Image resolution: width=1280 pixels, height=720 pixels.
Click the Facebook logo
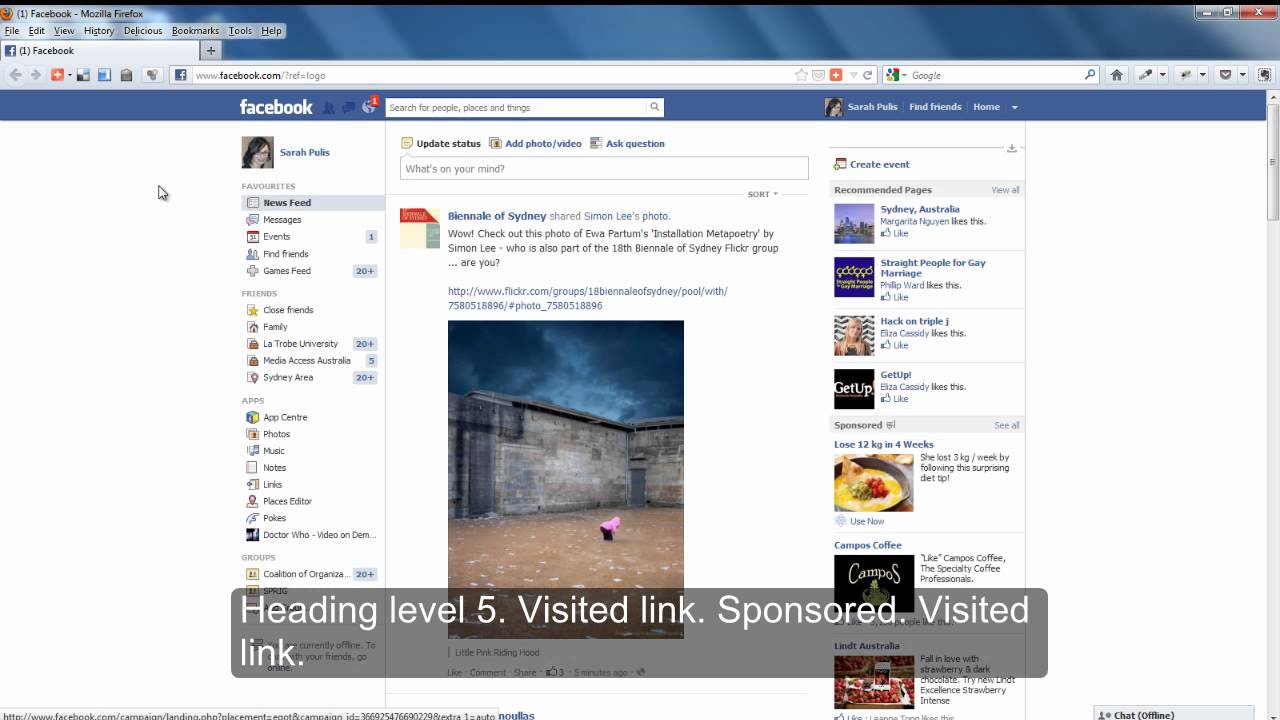(x=276, y=107)
